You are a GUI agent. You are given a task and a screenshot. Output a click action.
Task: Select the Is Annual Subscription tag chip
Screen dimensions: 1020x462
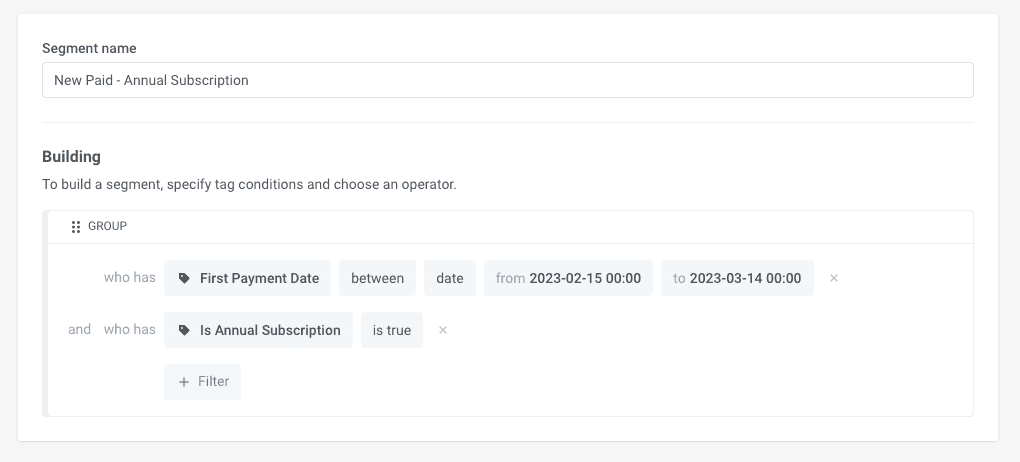coord(270,330)
